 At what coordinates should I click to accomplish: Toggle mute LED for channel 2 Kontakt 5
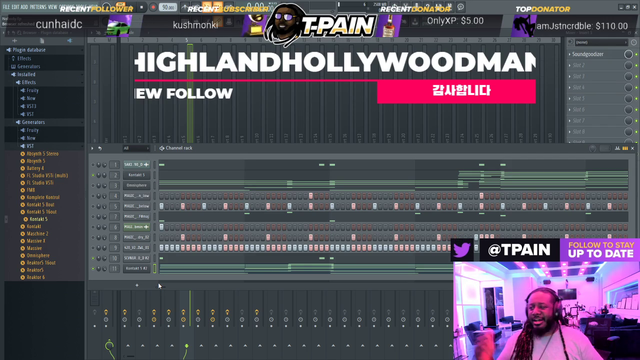pos(93,175)
